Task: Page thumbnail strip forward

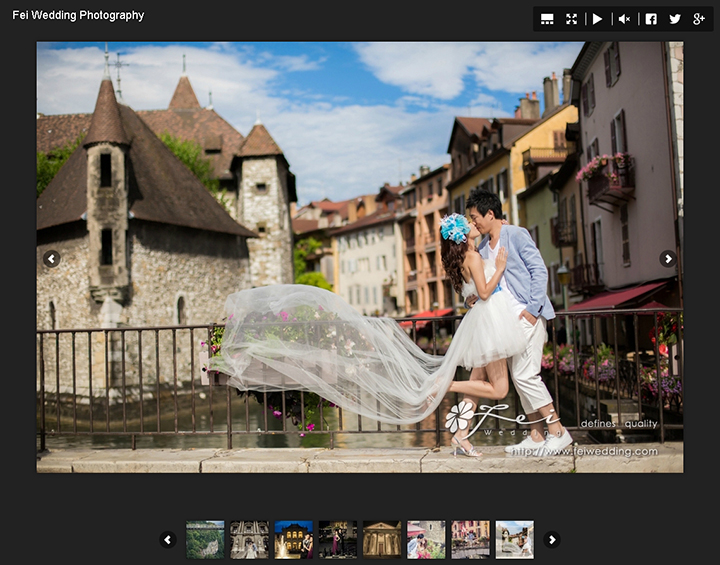Action: pyautogui.click(x=552, y=539)
